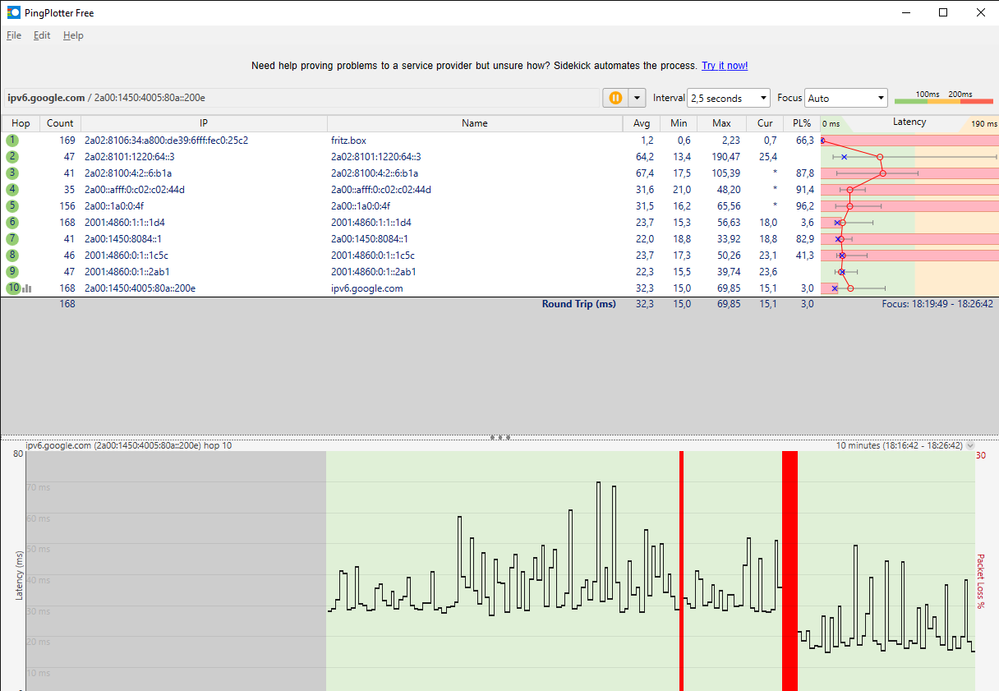Open the Interval 2,5 seconds dropdown
This screenshot has width=999, height=691.
click(729, 98)
